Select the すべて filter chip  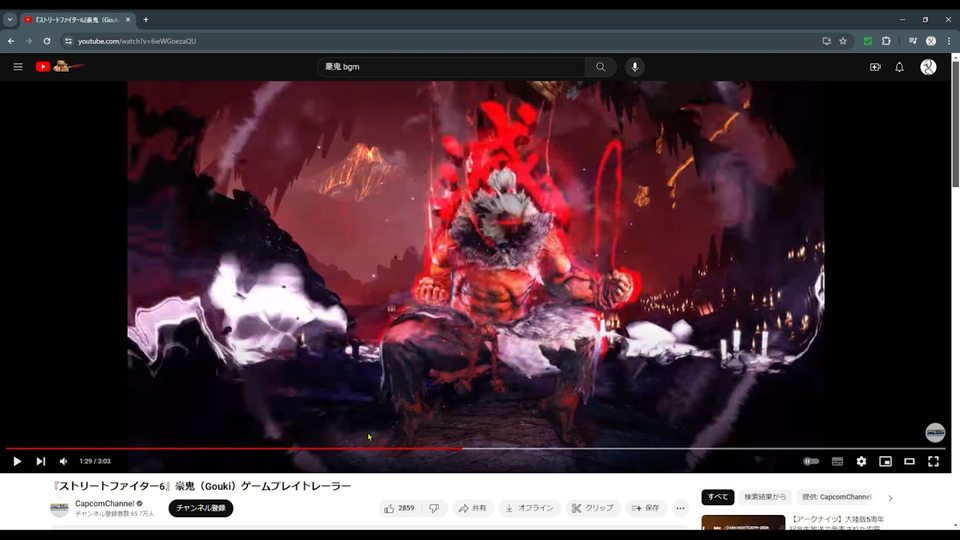pos(718,497)
